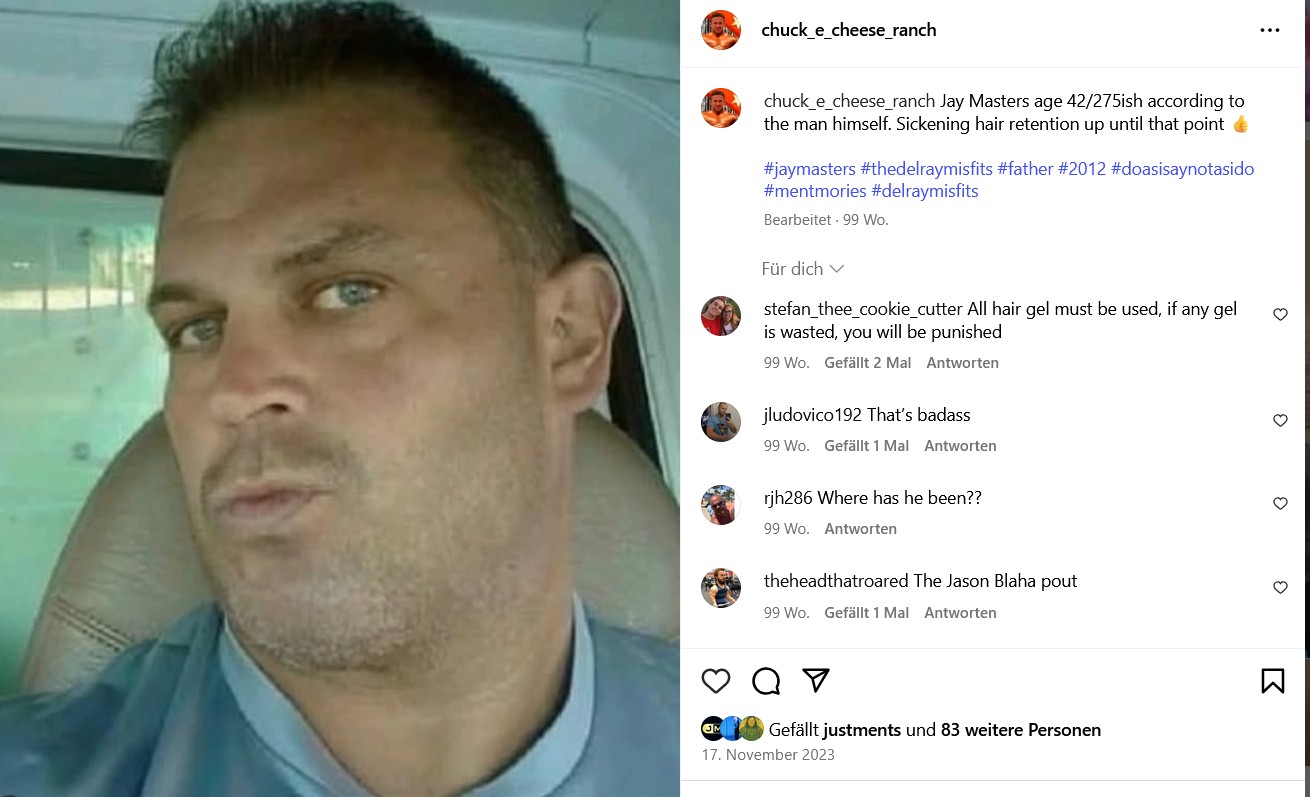Open stefan_thee_cookie_cutter's avatar
Screen dimensions: 1310x797
point(721,316)
